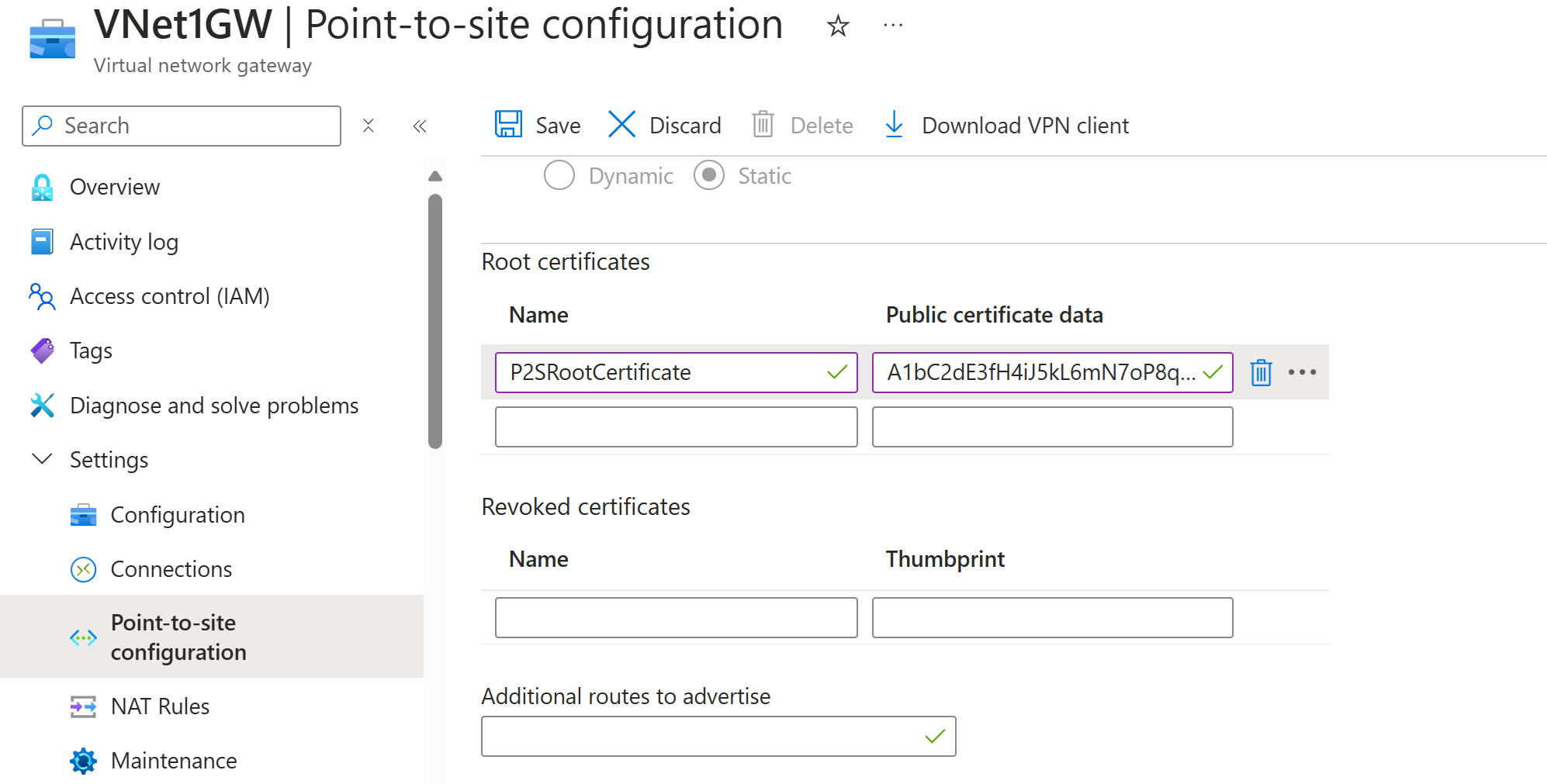Open more options for root certificate row
The image size is (1547, 784).
[x=1302, y=373]
